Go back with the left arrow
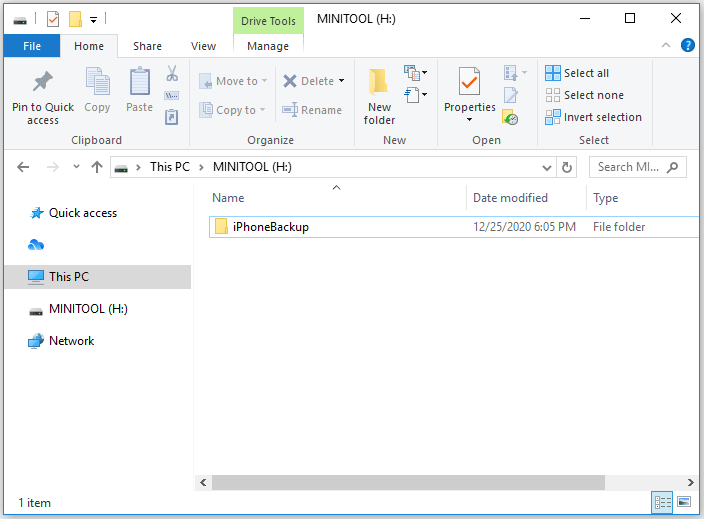This screenshot has height=519, width=704. point(23,167)
